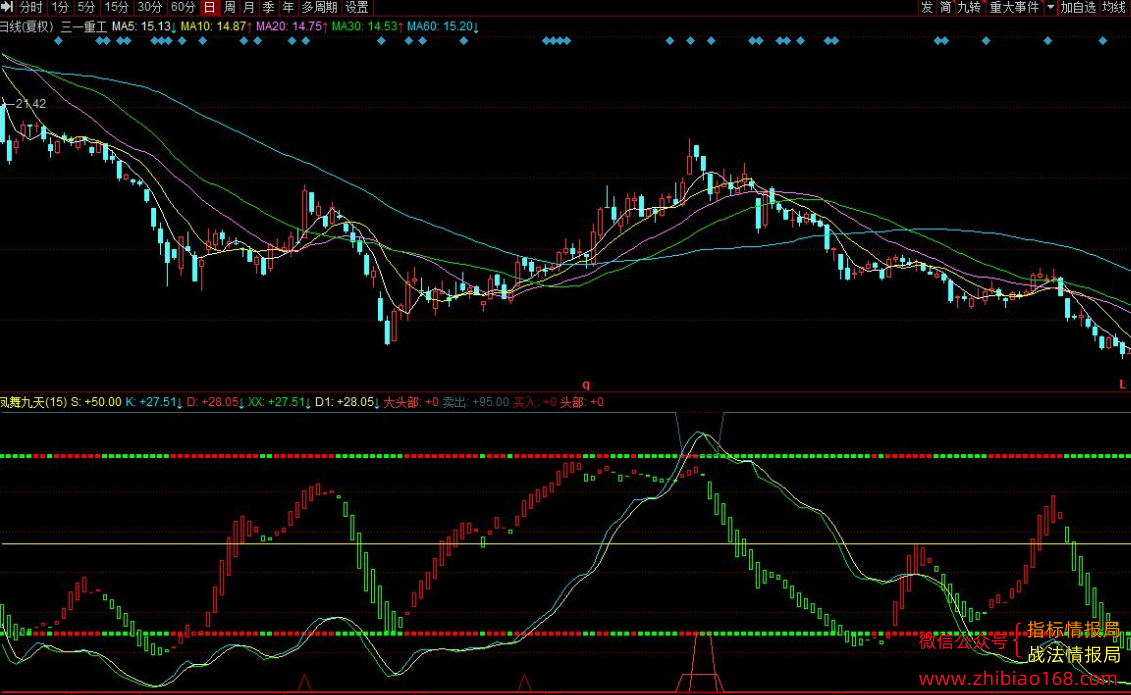
Task: Click the 大头部: +0 indicator value
Action: pos(410,402)
